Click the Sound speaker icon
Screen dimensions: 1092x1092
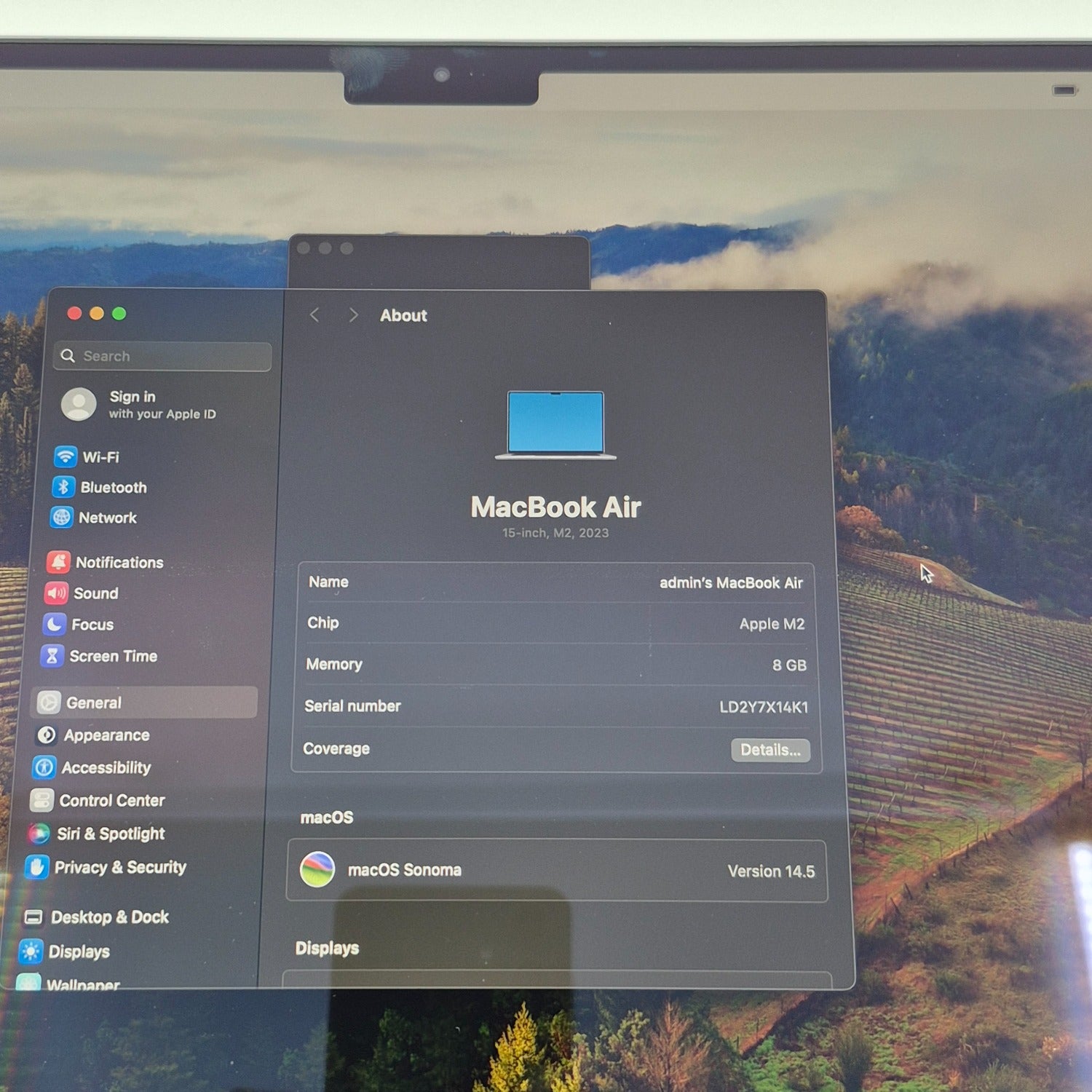coord(56,593)
